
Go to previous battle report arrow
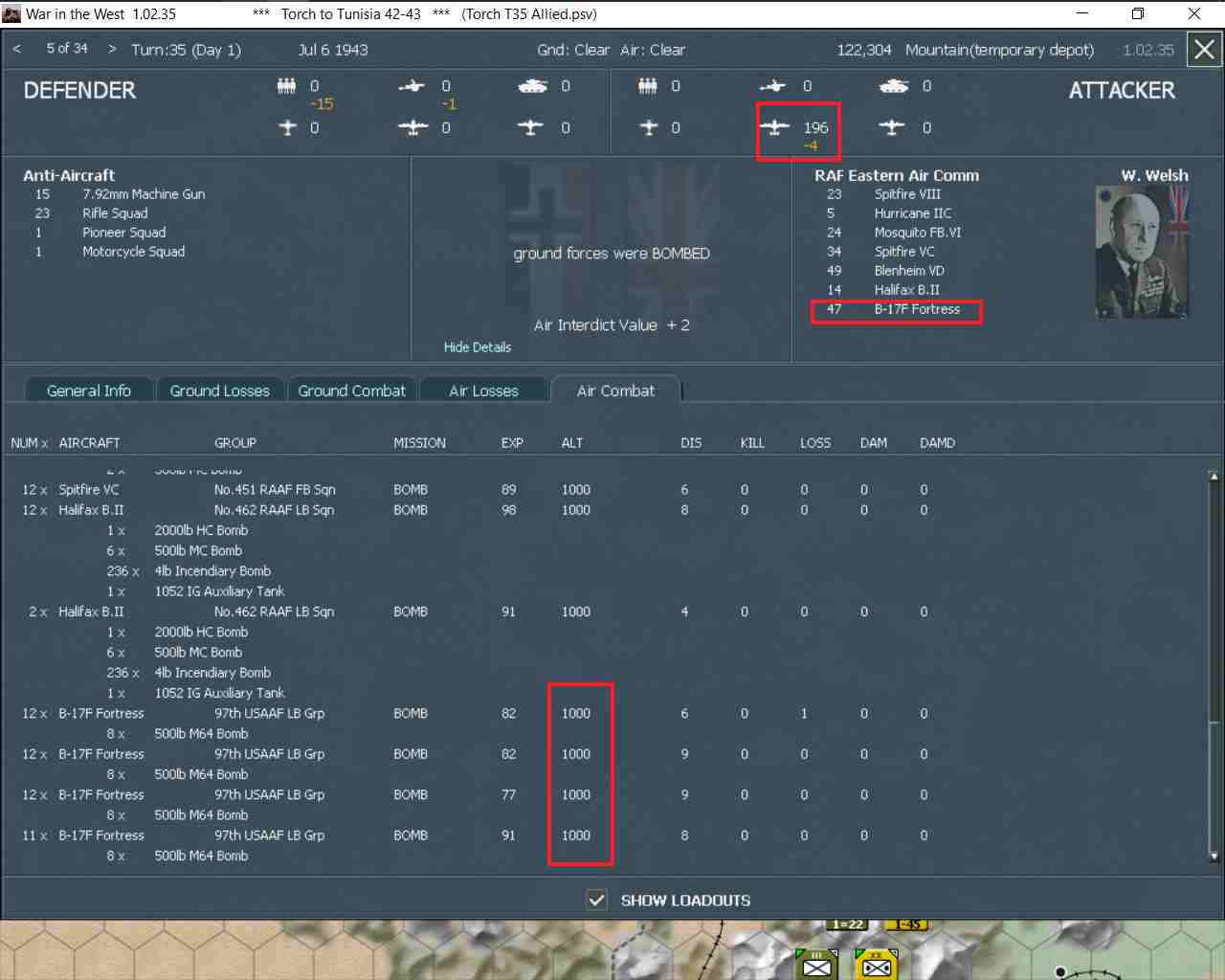17,49
